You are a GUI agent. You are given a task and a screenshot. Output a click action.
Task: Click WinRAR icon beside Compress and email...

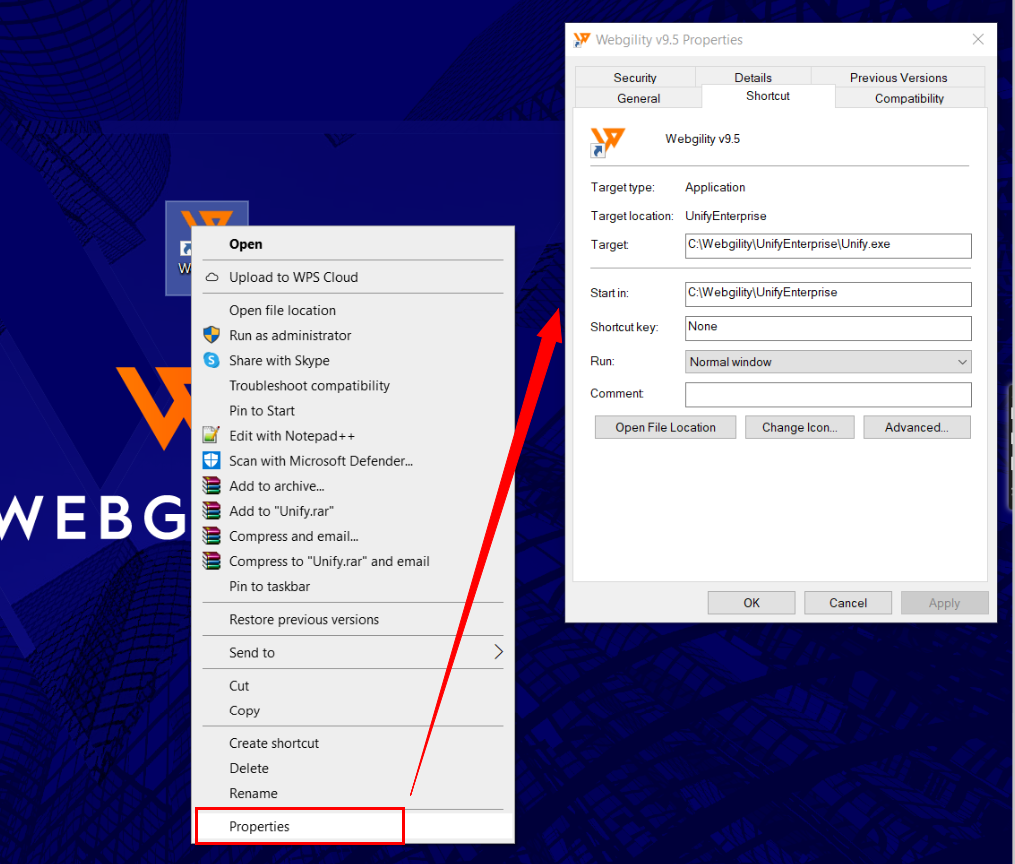[x=212, y=537]
